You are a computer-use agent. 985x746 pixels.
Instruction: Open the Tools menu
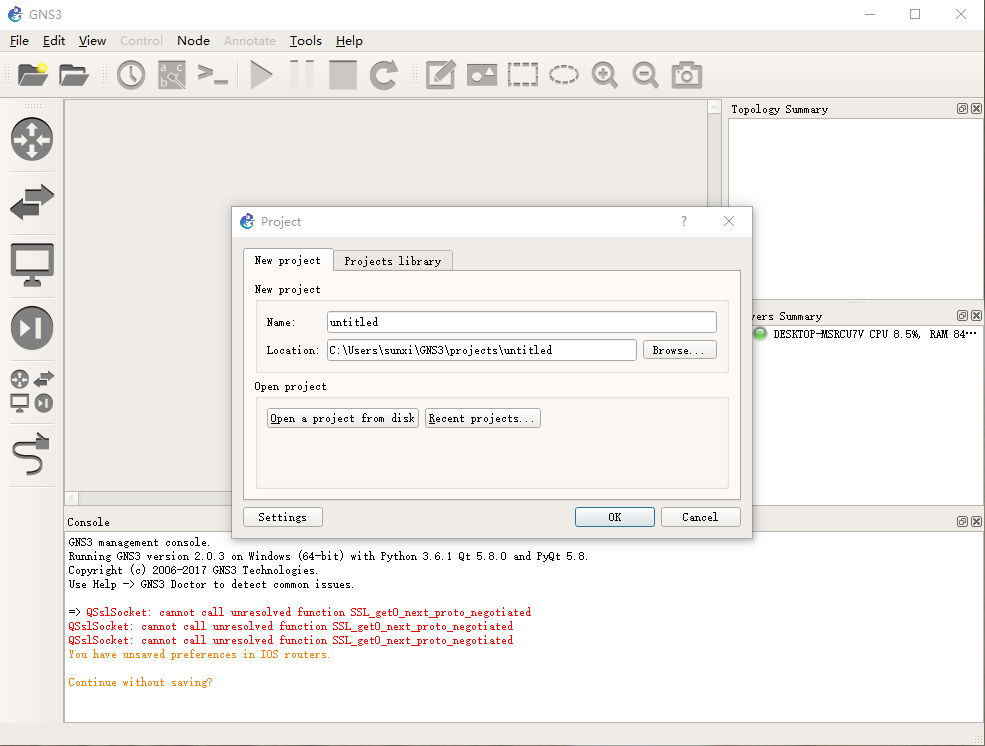(x=305, y=41)
